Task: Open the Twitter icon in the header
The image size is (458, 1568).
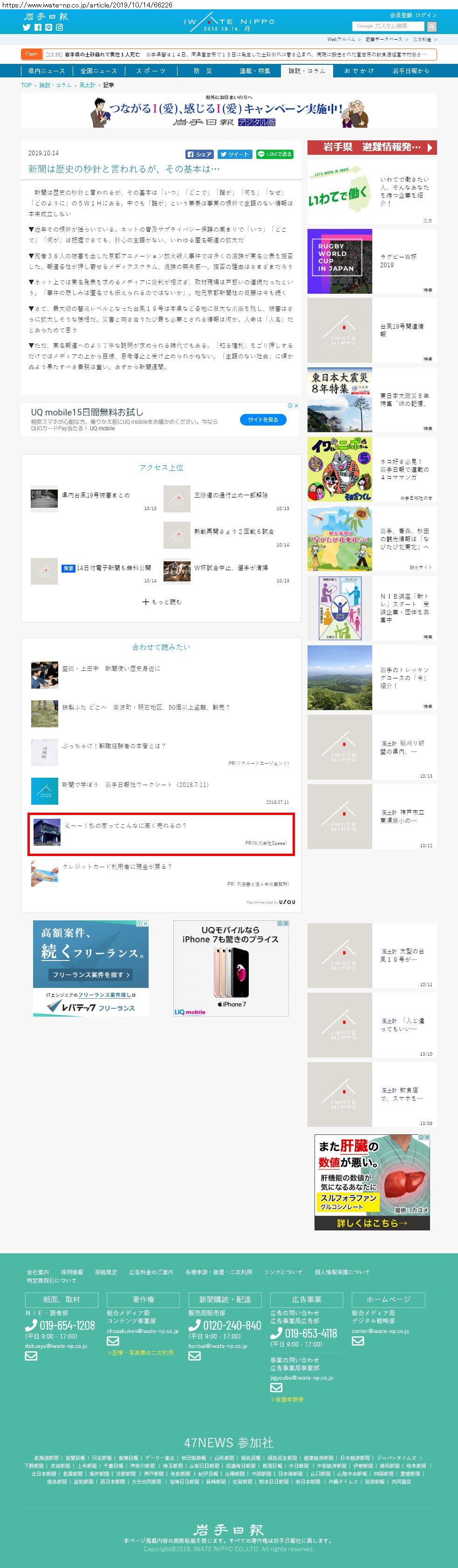Action: 26,28
